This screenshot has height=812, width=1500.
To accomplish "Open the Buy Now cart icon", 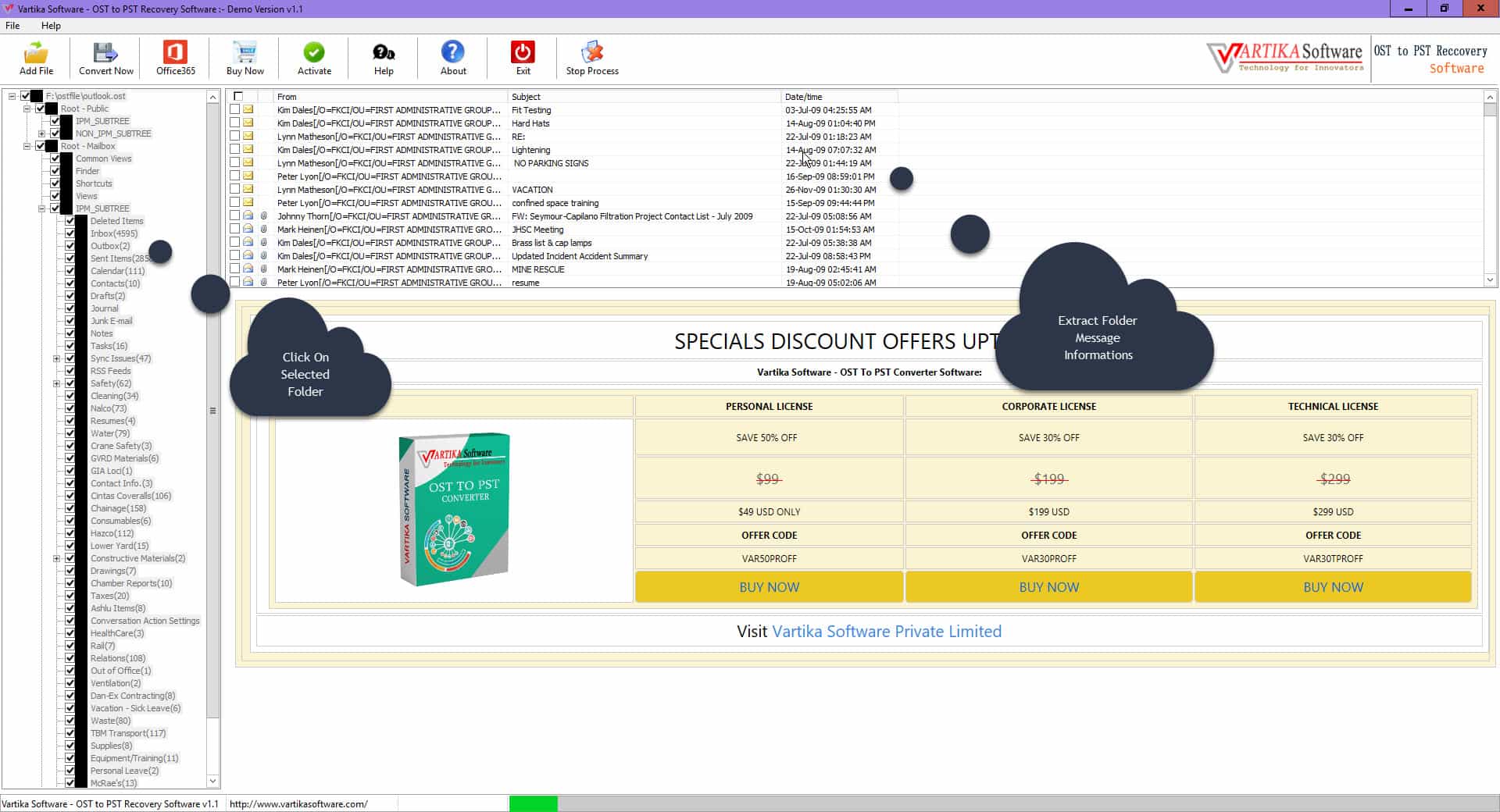I will click(245, 59).
